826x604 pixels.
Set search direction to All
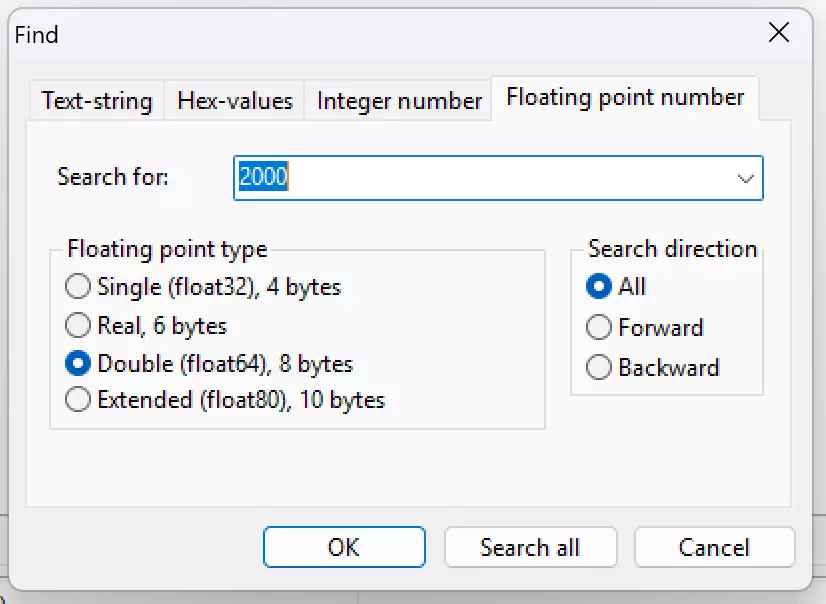599,287
